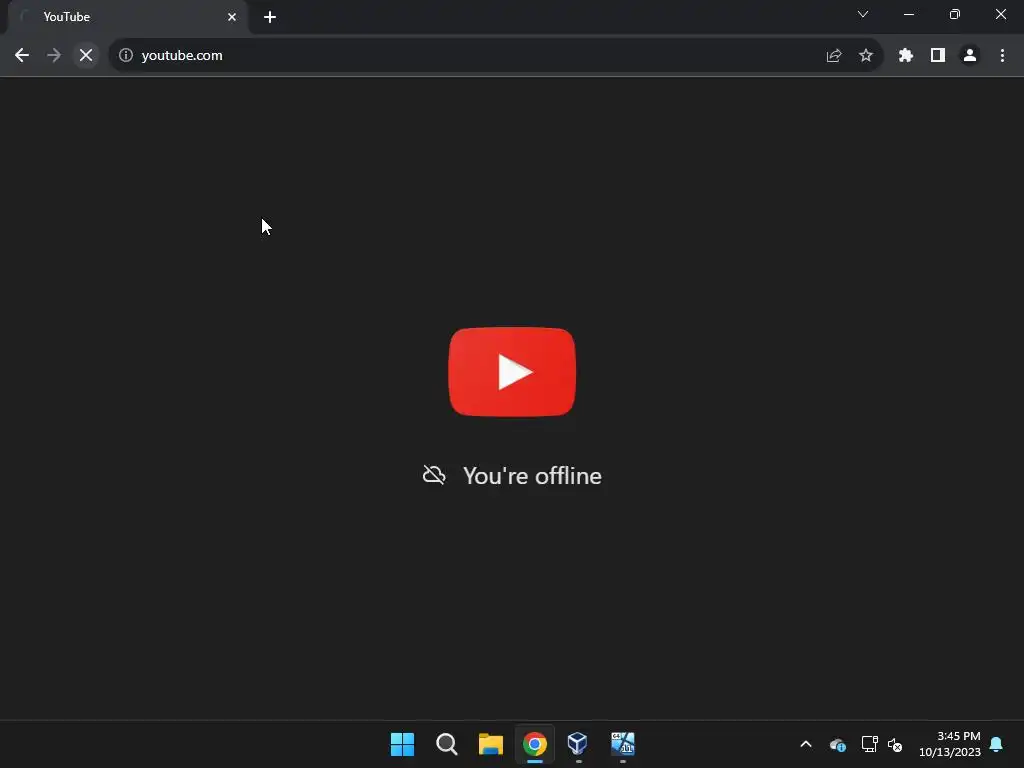The width and height of the screenshot is (1024, 768).
Task: Share this page icon
Action: click(x=834, y=56)
